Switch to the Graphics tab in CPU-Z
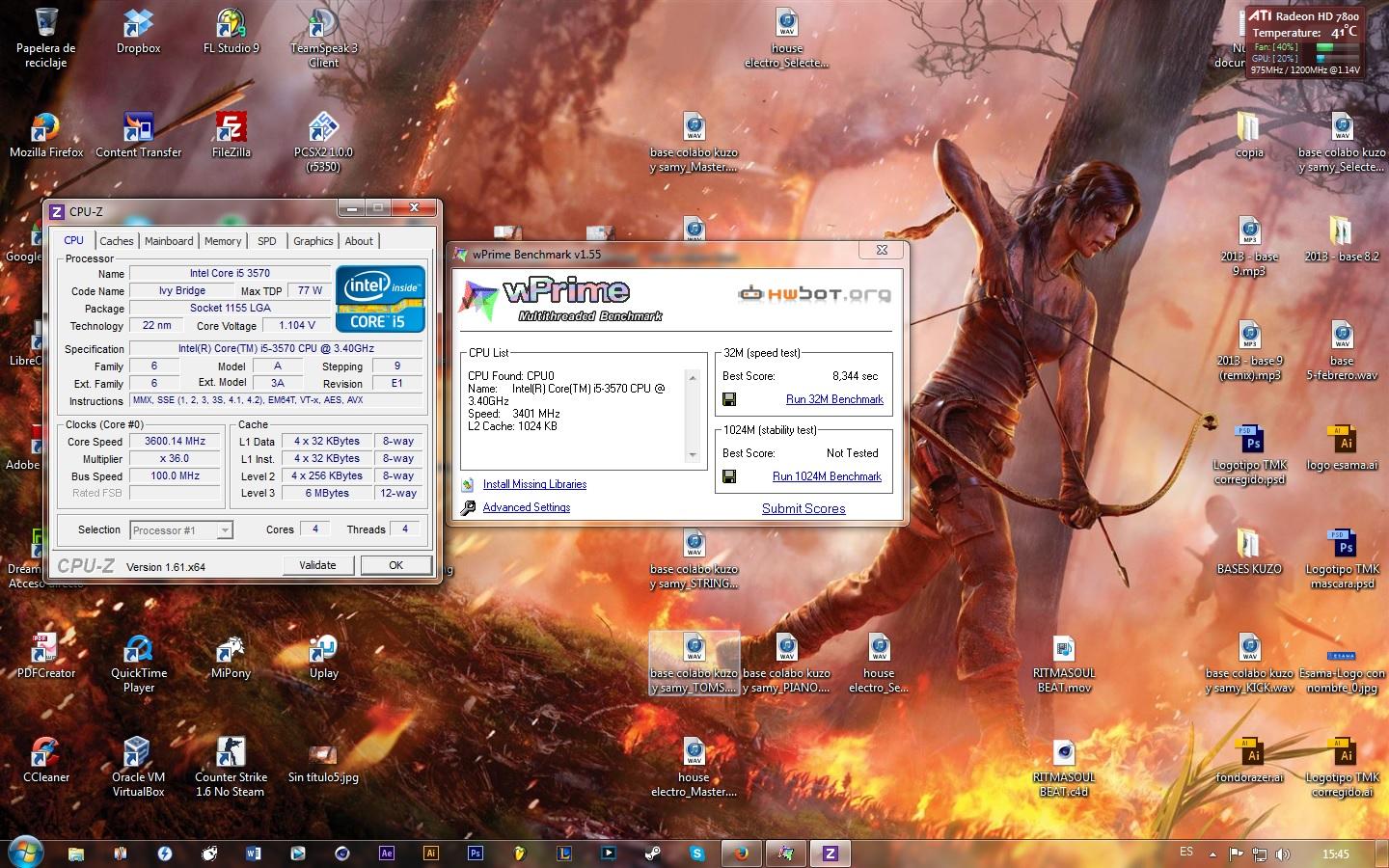Image resolution: width=1389 pixels, height=868 pixels. click(x=313, y=241)
